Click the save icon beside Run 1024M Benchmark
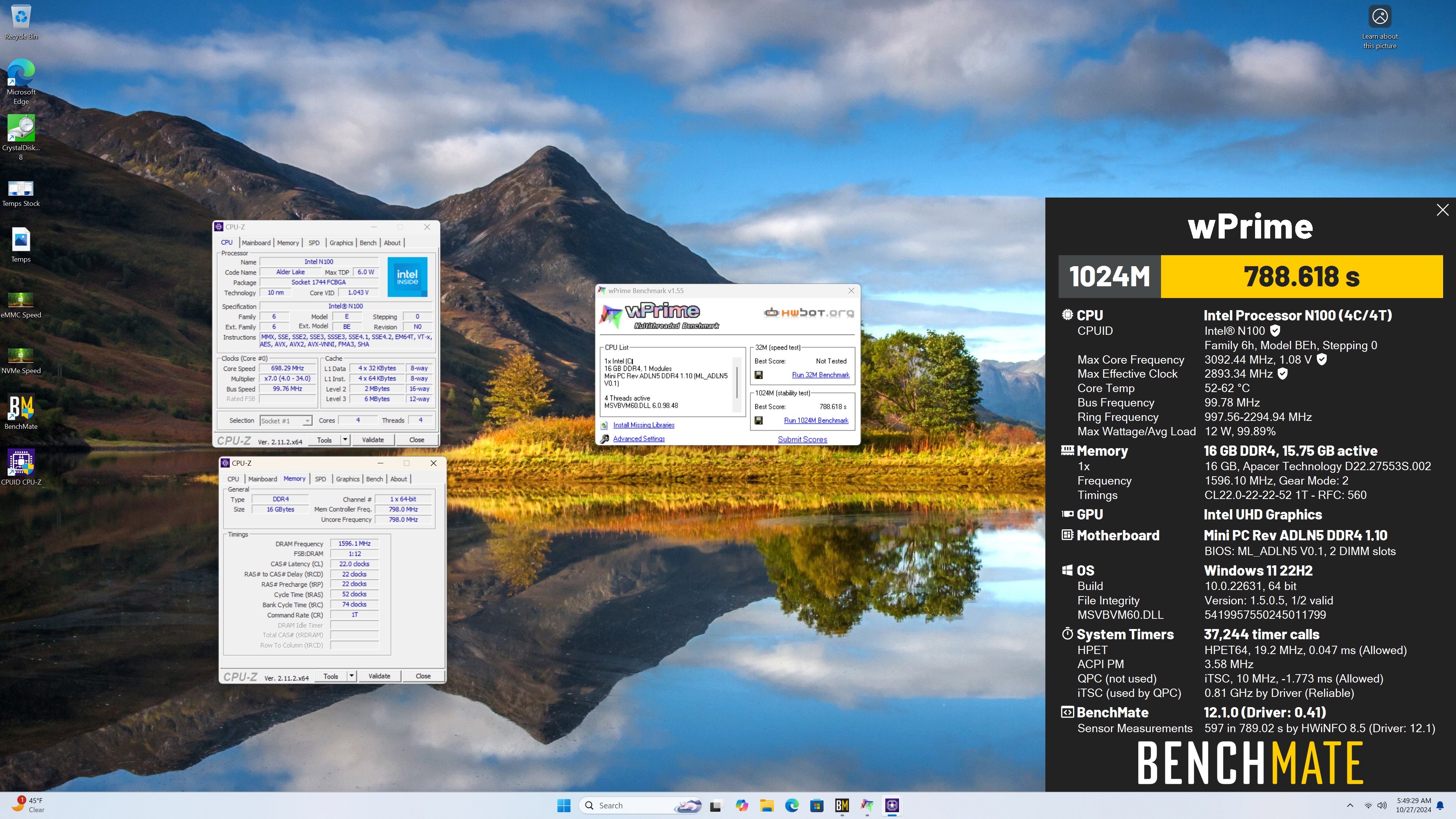The width and height of the screenshot is (1456, 819). pos(758,420)
